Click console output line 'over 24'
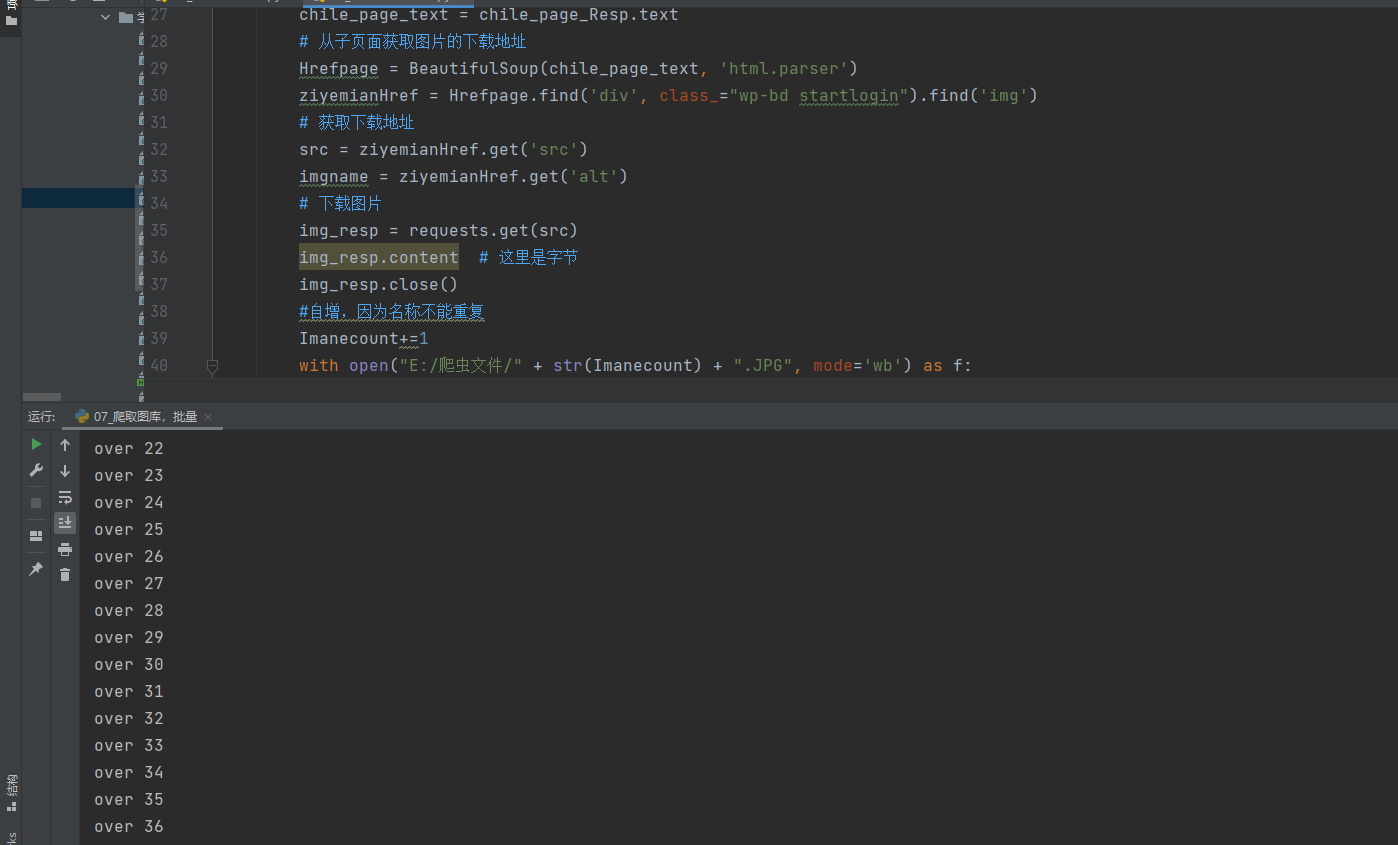 point(129,503)
